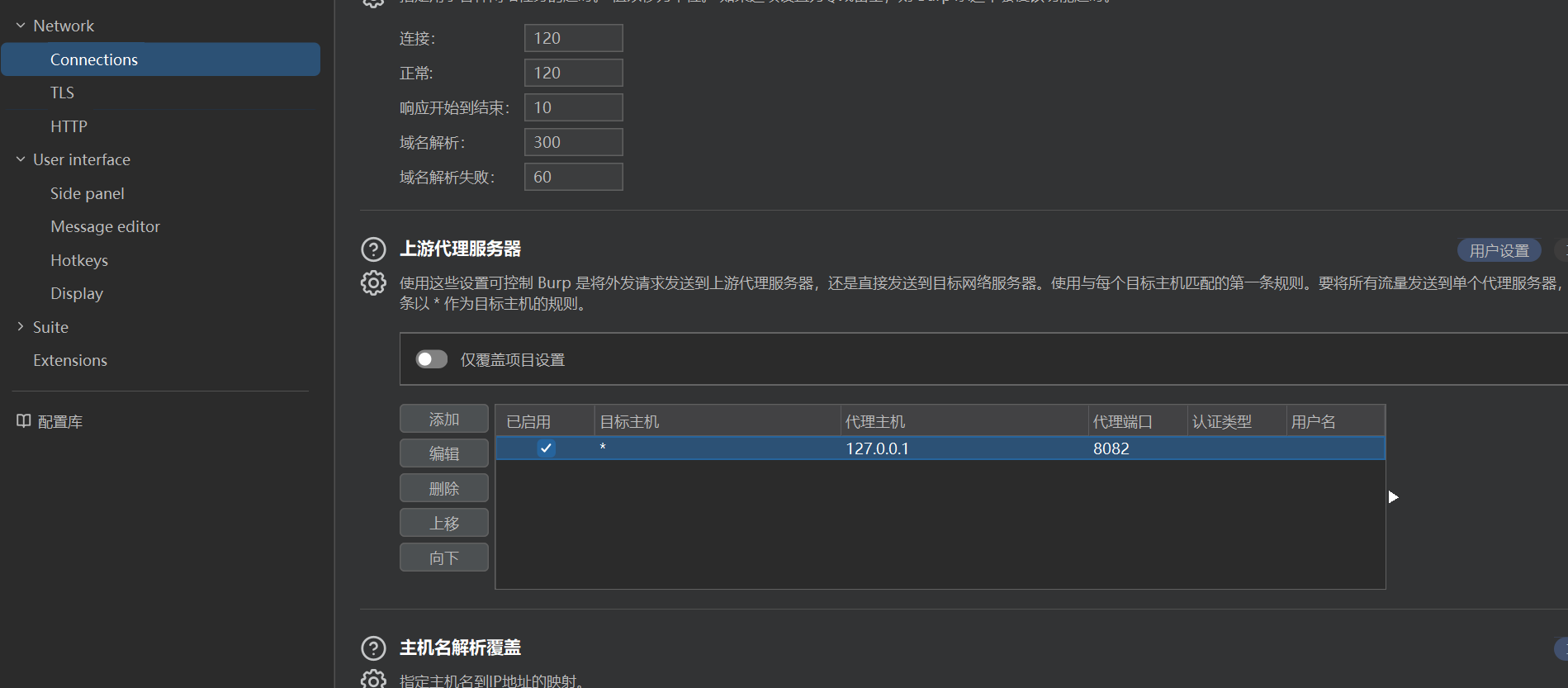The image size is (1568, 688).
Task: Focus the 连接 timeout field
Action: point(574,38)
